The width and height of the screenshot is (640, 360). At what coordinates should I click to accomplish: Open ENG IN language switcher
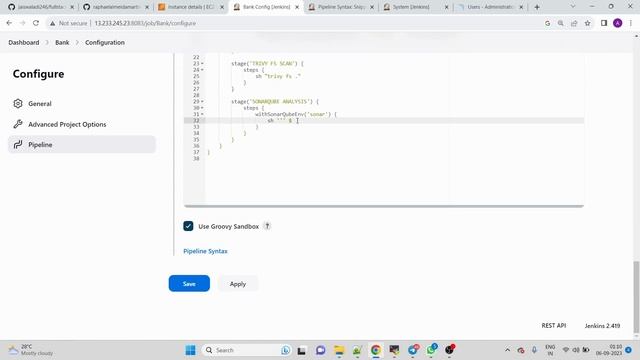[550, 350]
